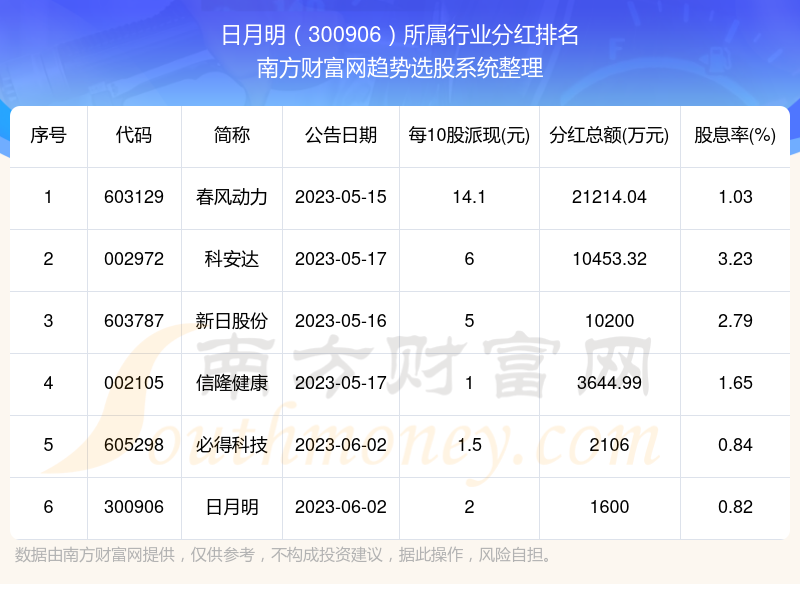This screenshot has height=606, width=800.
Task: Click the 每10股派现(元) column header
Action: click(x=469, y=135)
